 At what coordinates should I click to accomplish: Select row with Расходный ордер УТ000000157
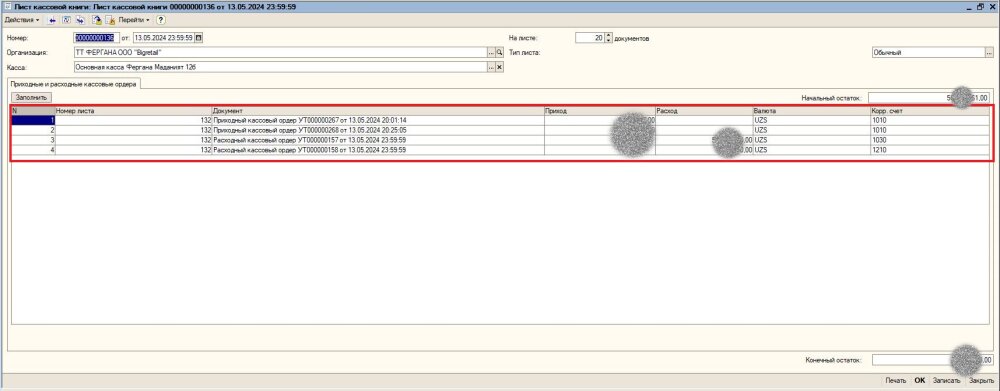[501, 140]
